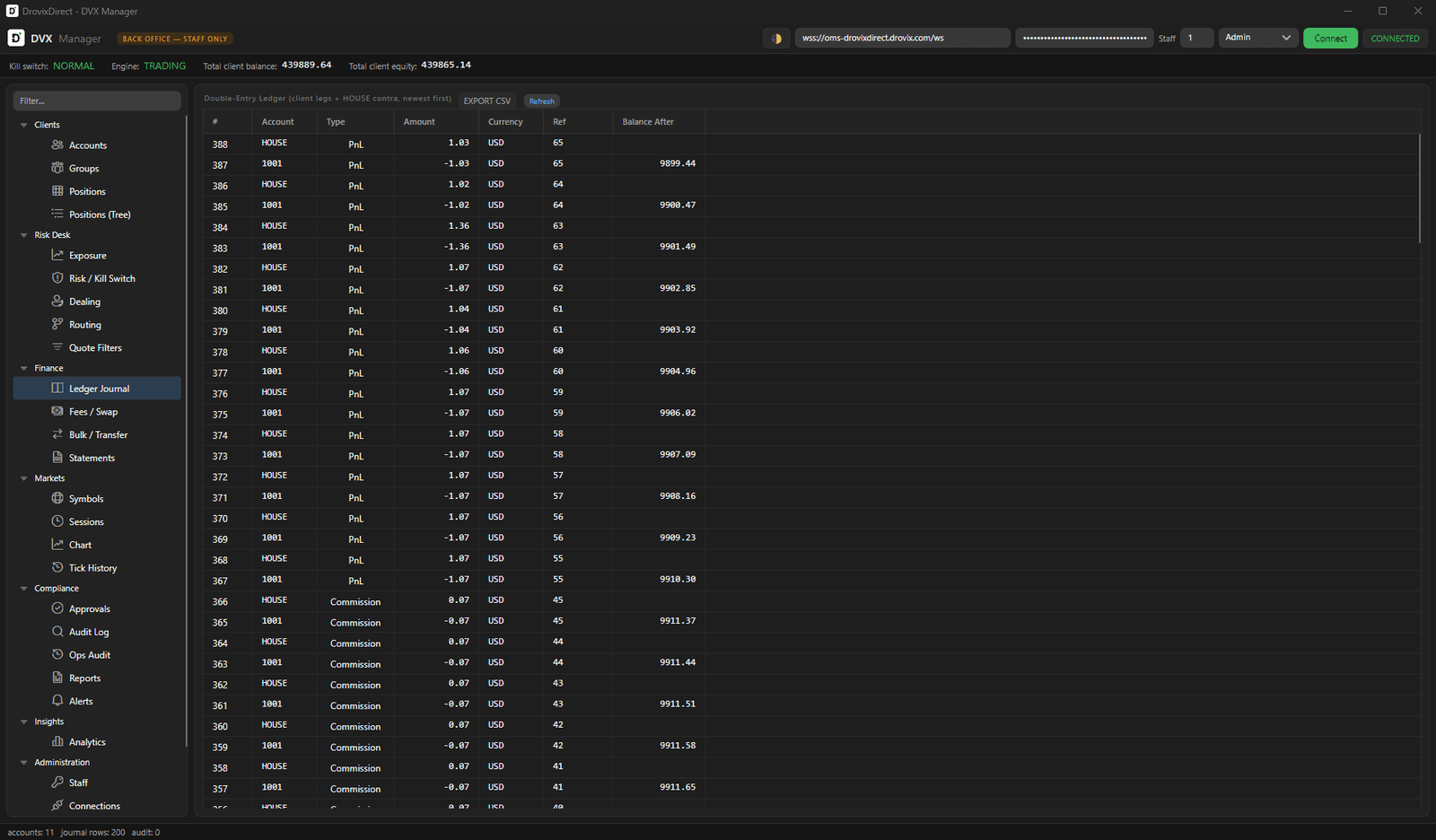This screenshot has width=1436, height=840.
Task: Collapse the Insights tree section
Action: 24,722
